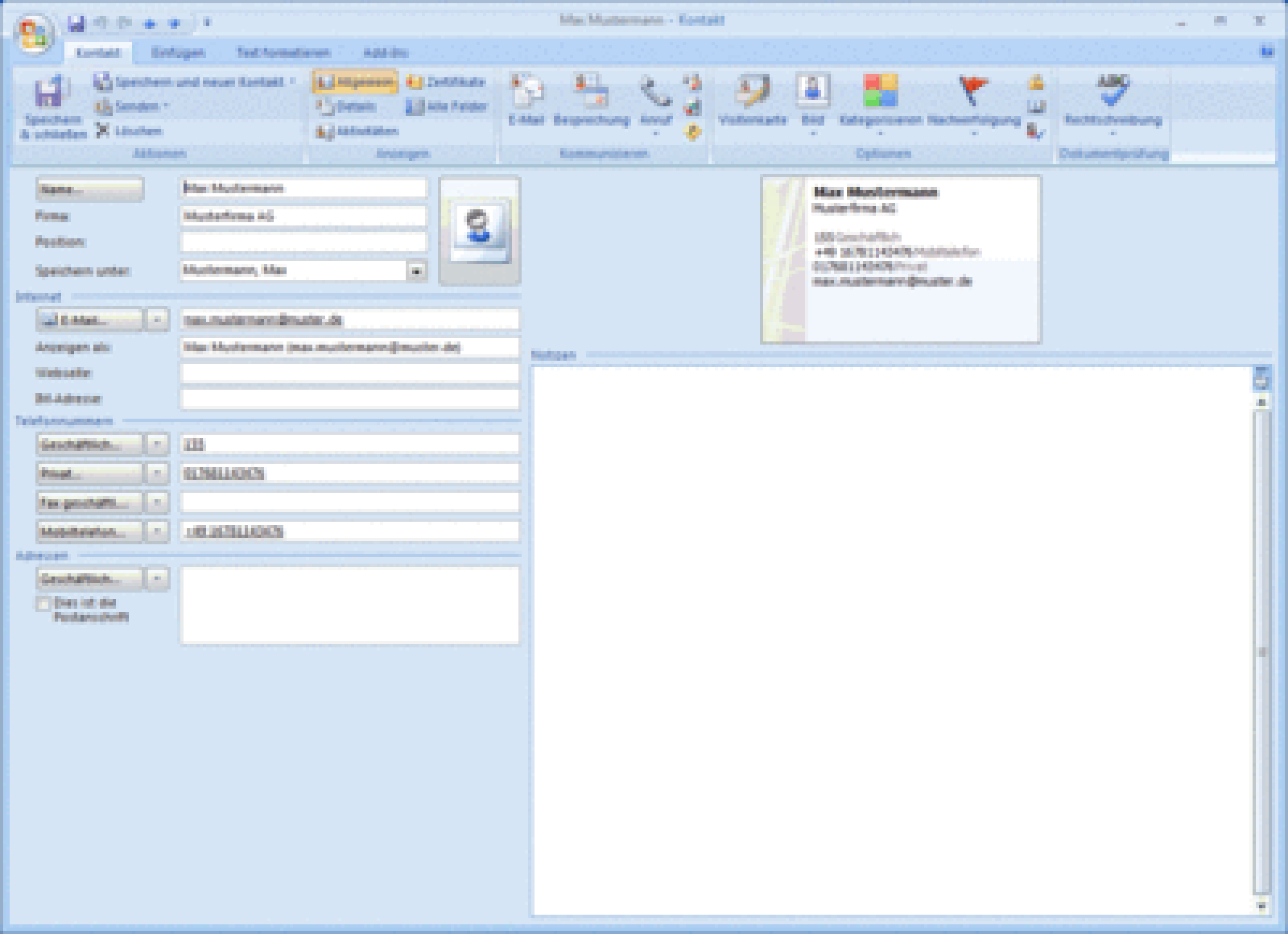Image resolution: width=1288 pixels, height=934 pixels.
Task: Switch to Details view
Action: click(x=346, y=106)
